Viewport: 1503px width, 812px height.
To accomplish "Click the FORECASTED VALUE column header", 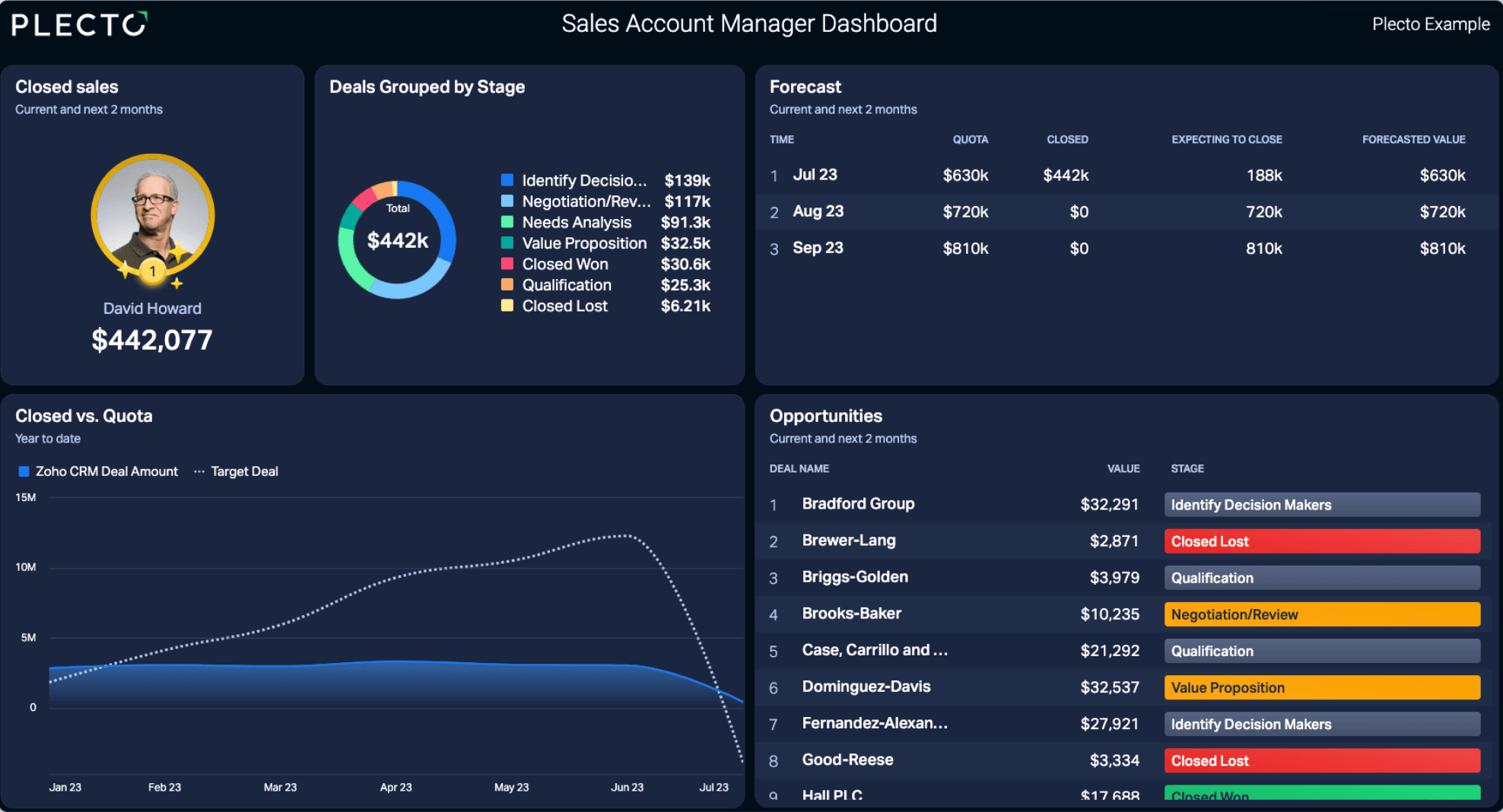I will coord(1413,139).
